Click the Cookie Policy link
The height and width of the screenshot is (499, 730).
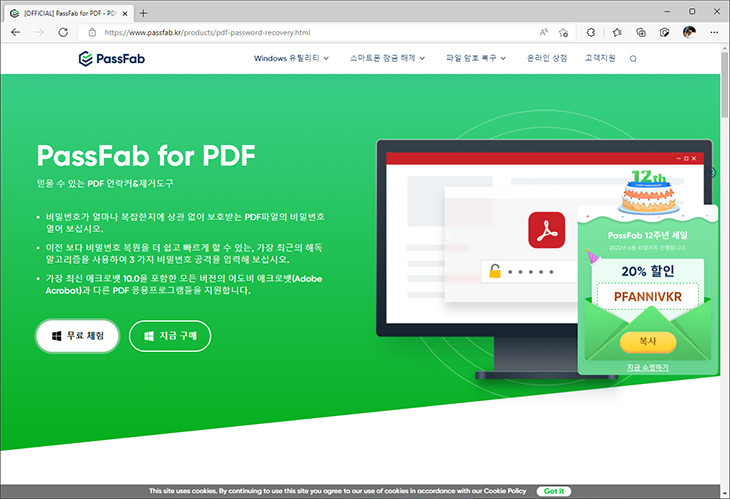(505, 491)
